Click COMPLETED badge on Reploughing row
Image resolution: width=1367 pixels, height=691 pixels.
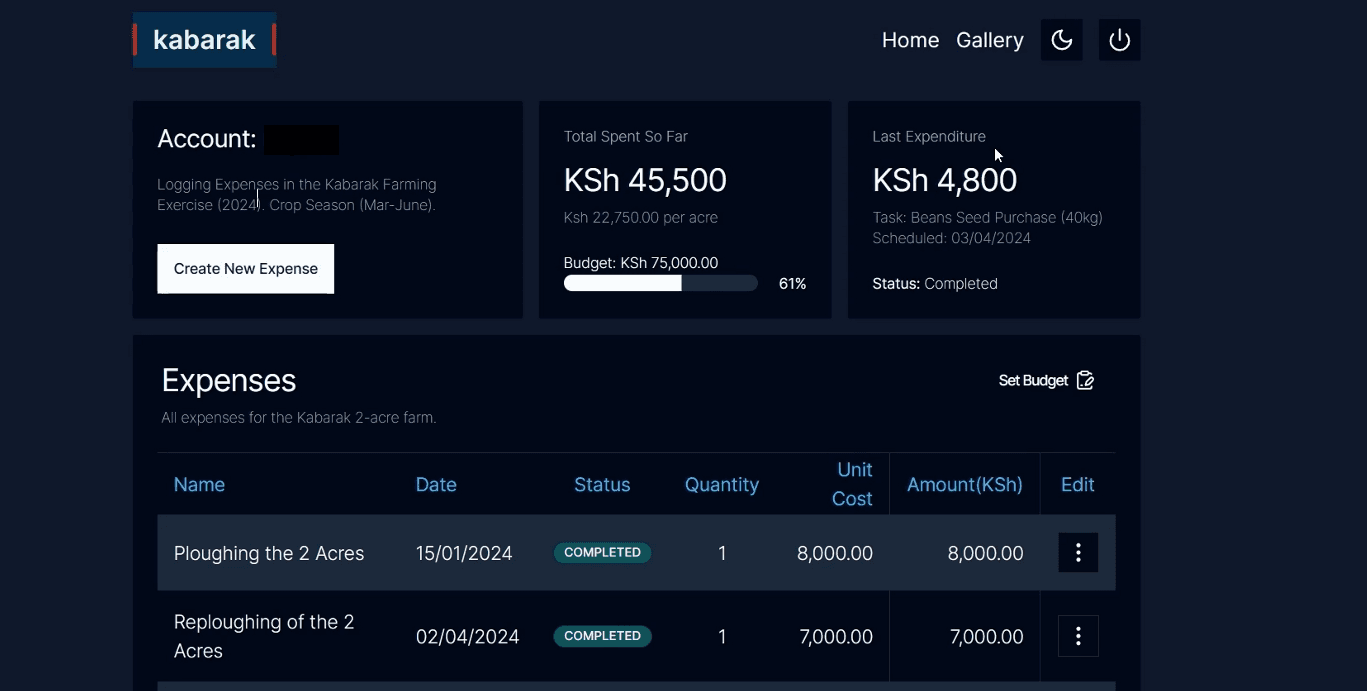[602, 636]
